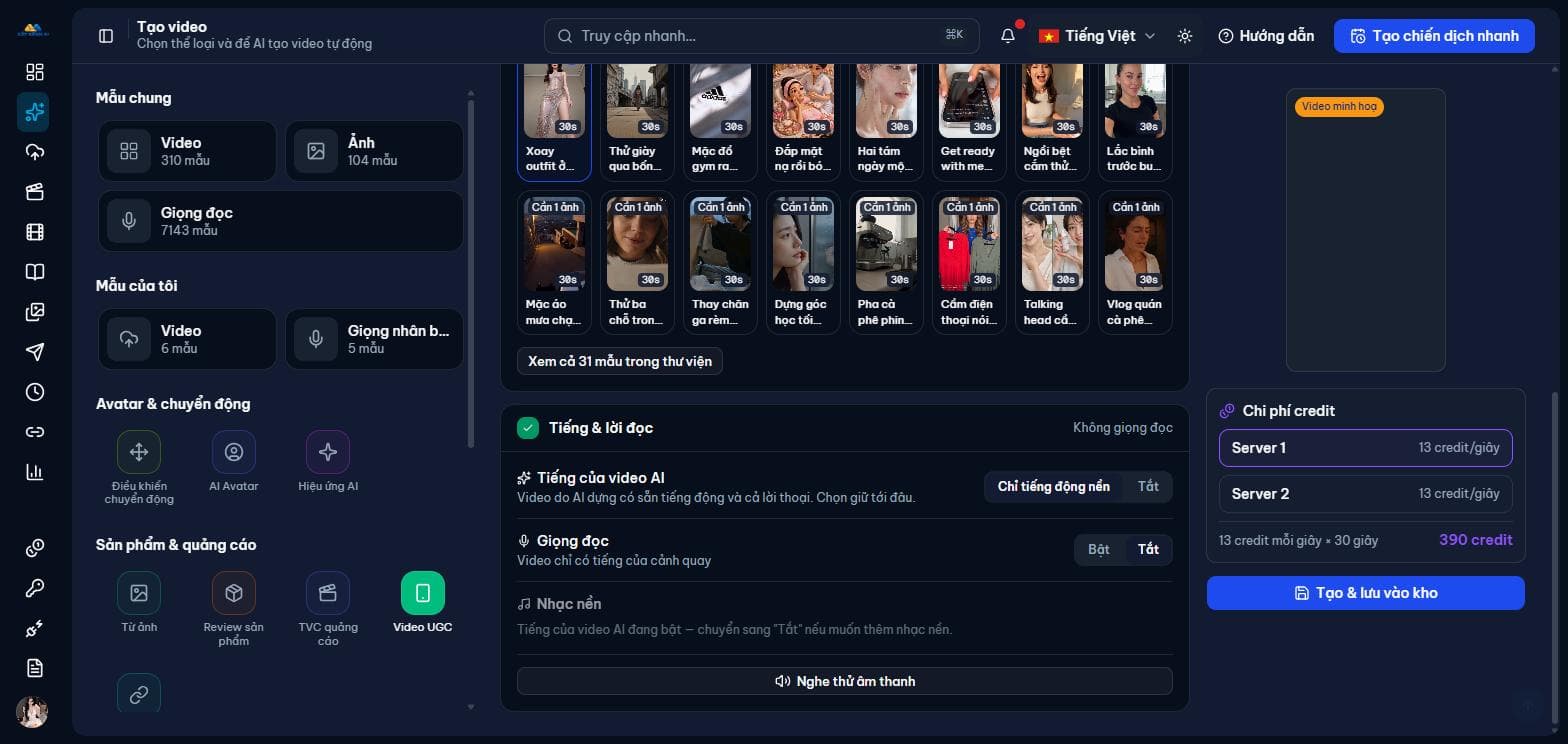Select Server 2 credit option
This screenshot has height=744, width=1568.
point(1365,494)
